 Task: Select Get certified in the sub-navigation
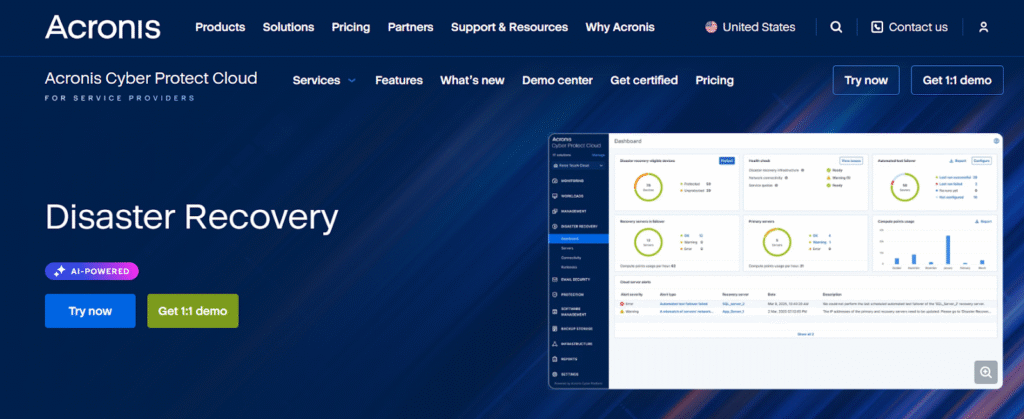pos(644,80)
